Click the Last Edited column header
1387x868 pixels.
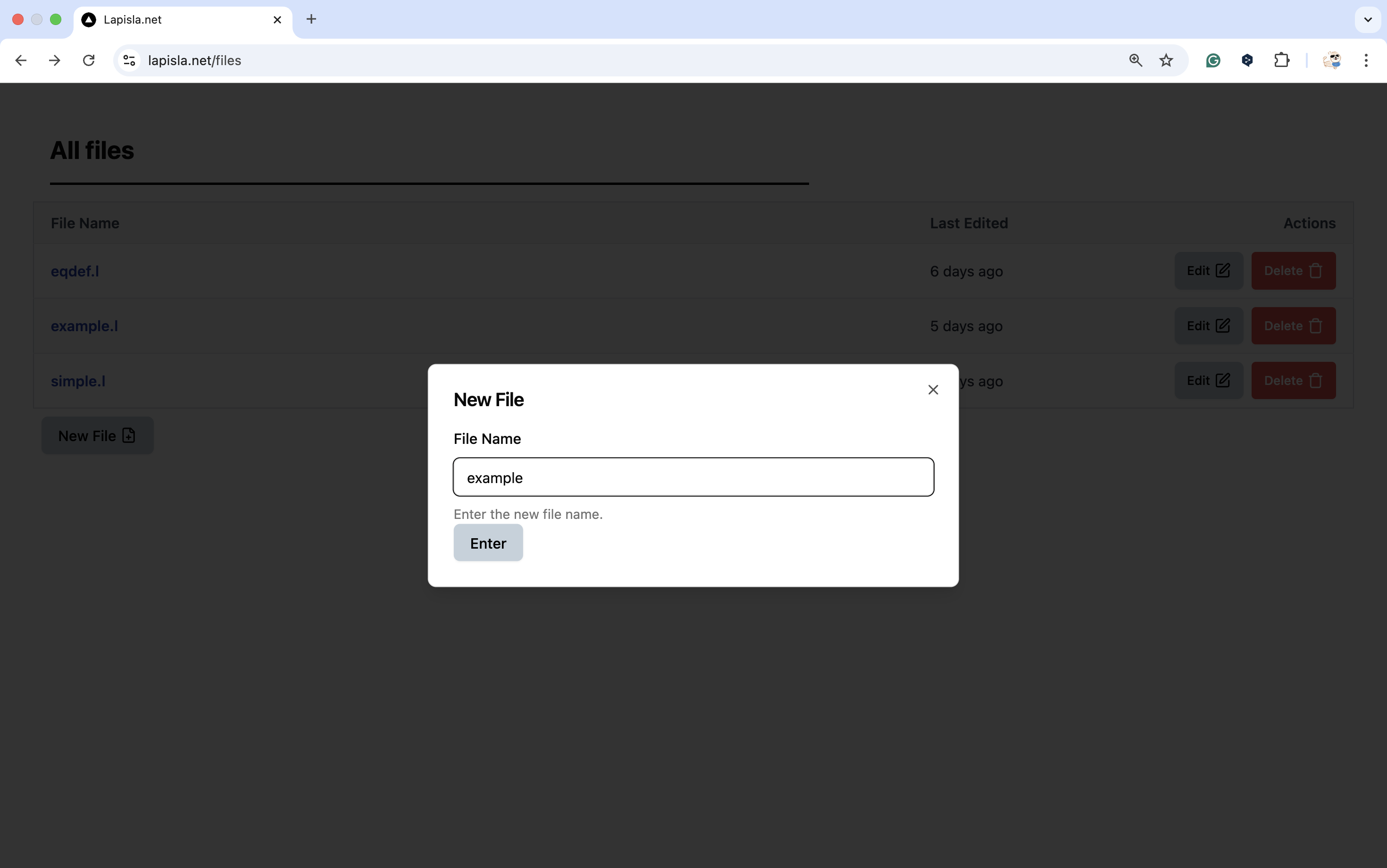click(969, 223)
